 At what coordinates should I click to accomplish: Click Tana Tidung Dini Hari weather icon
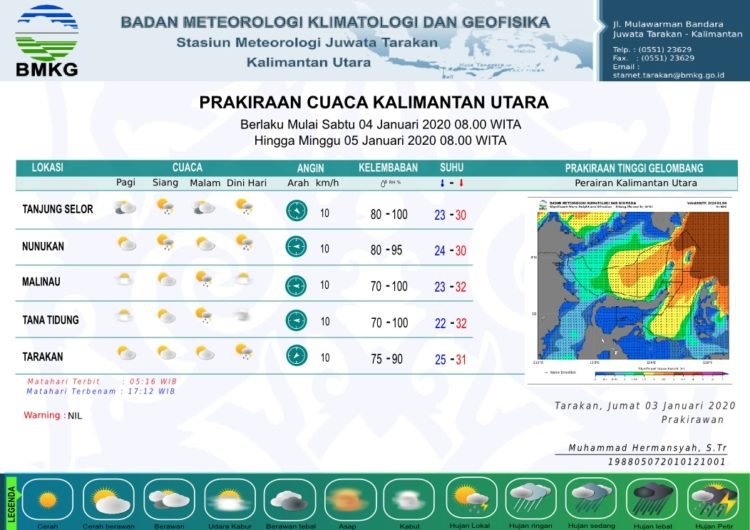242,316
